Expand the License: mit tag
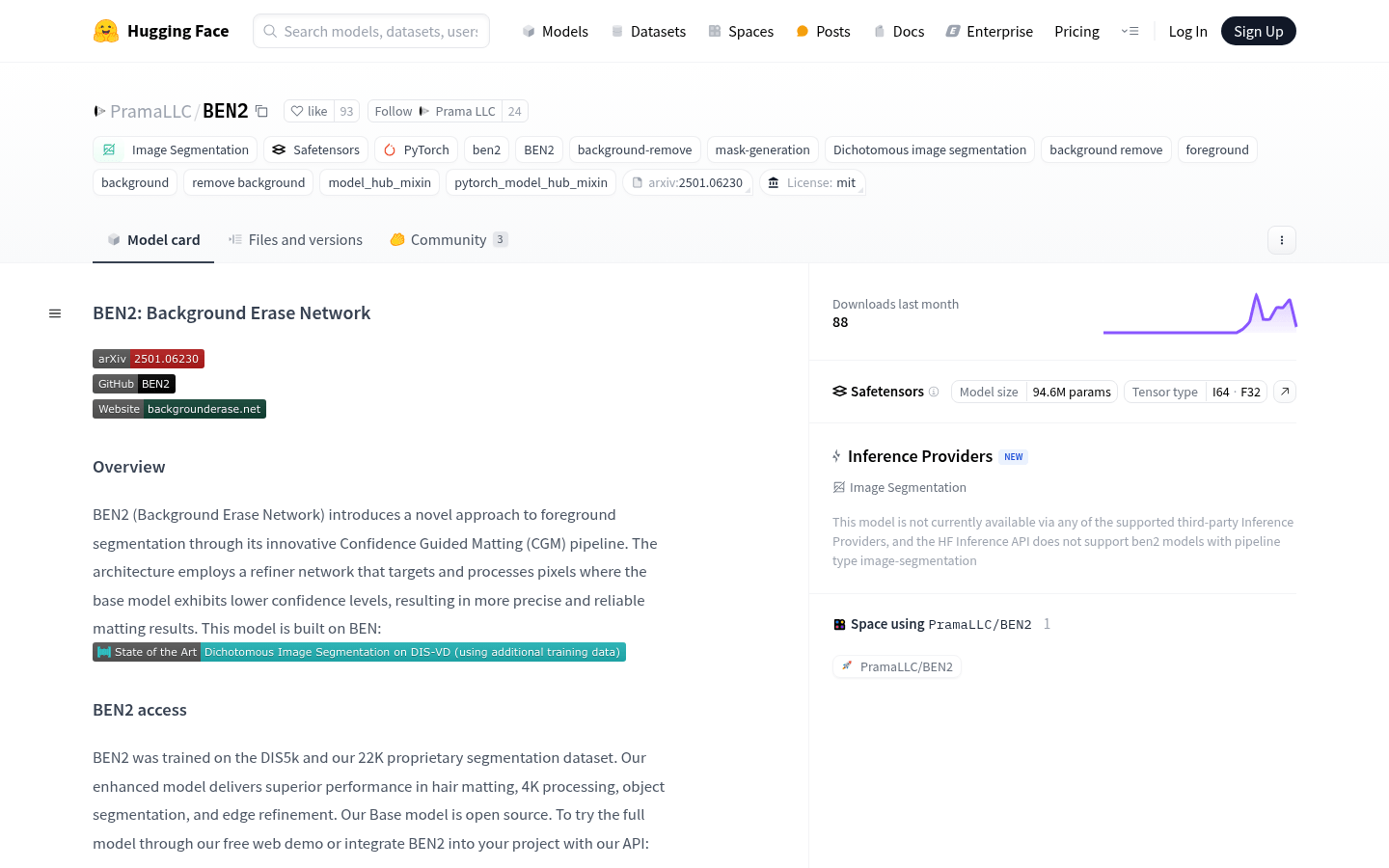 coord(812,182)
